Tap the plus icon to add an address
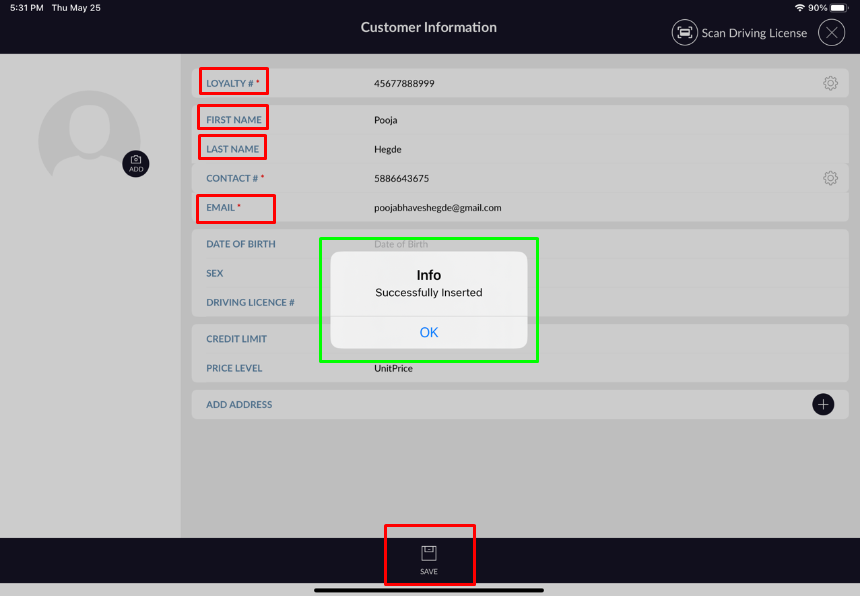Viewport: 860px width, 596px height. coord(823,404)
